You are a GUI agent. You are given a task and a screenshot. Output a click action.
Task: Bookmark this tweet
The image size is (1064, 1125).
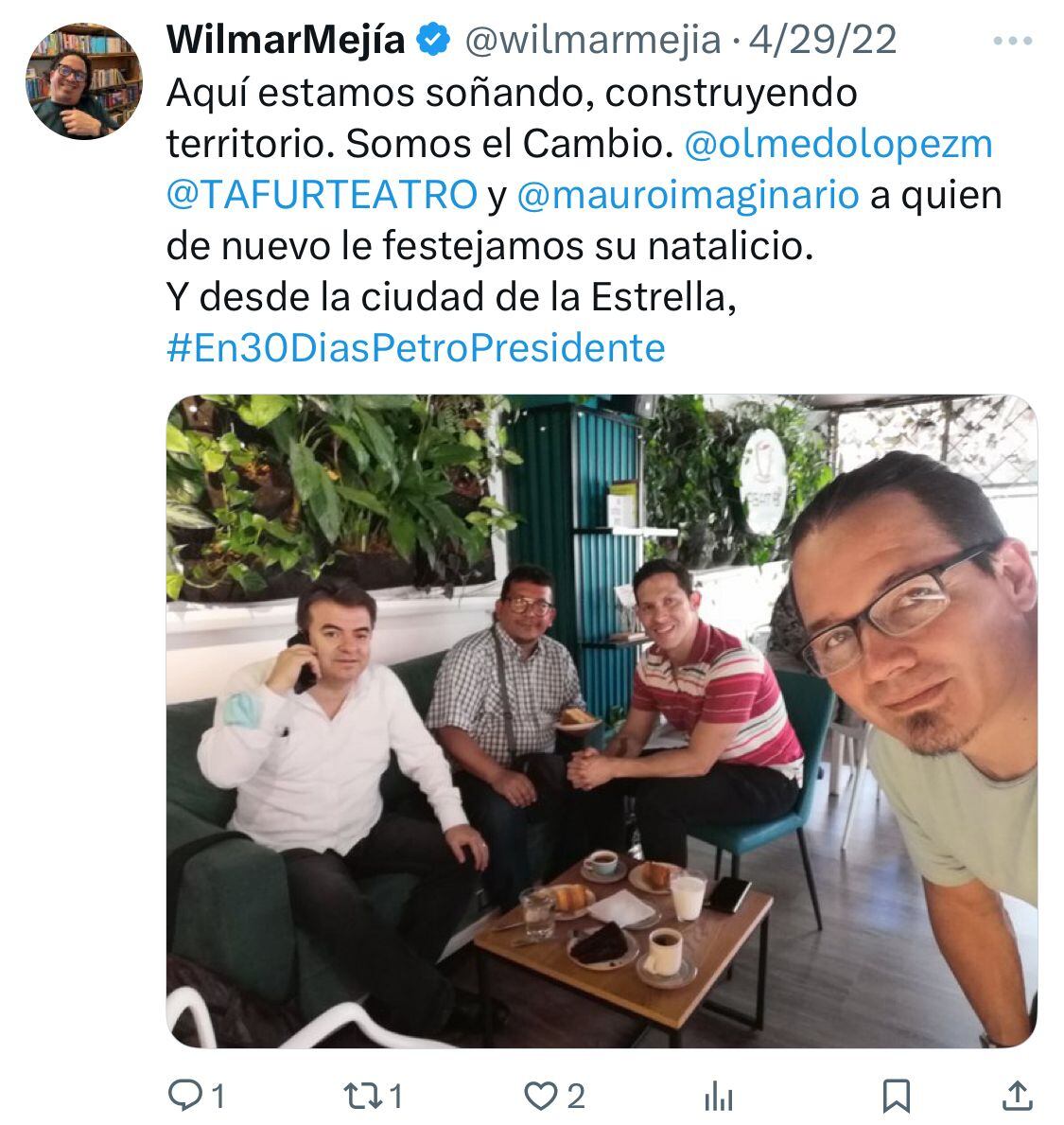click(897, 1097)
